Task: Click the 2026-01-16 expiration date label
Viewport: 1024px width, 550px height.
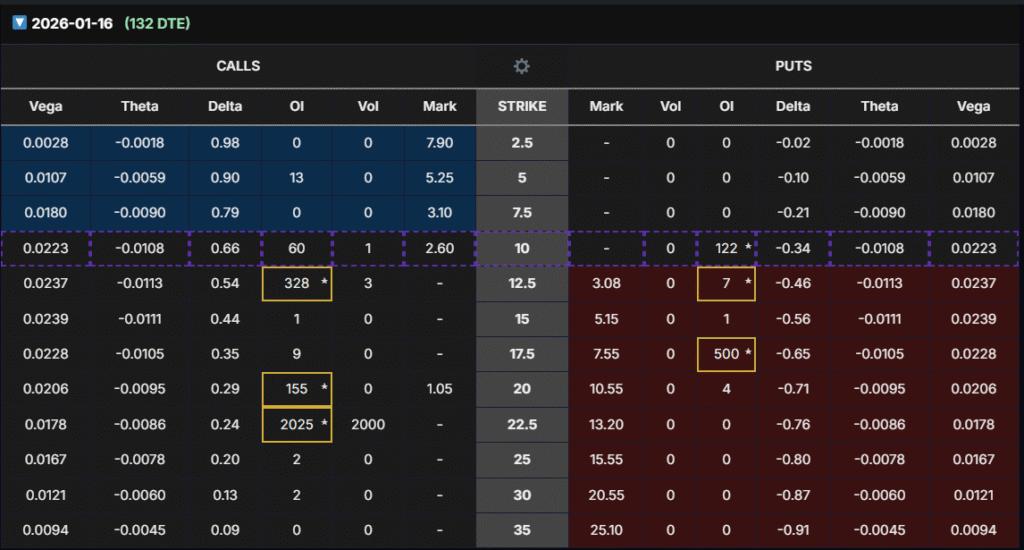Action: click(x=73, y=23)
